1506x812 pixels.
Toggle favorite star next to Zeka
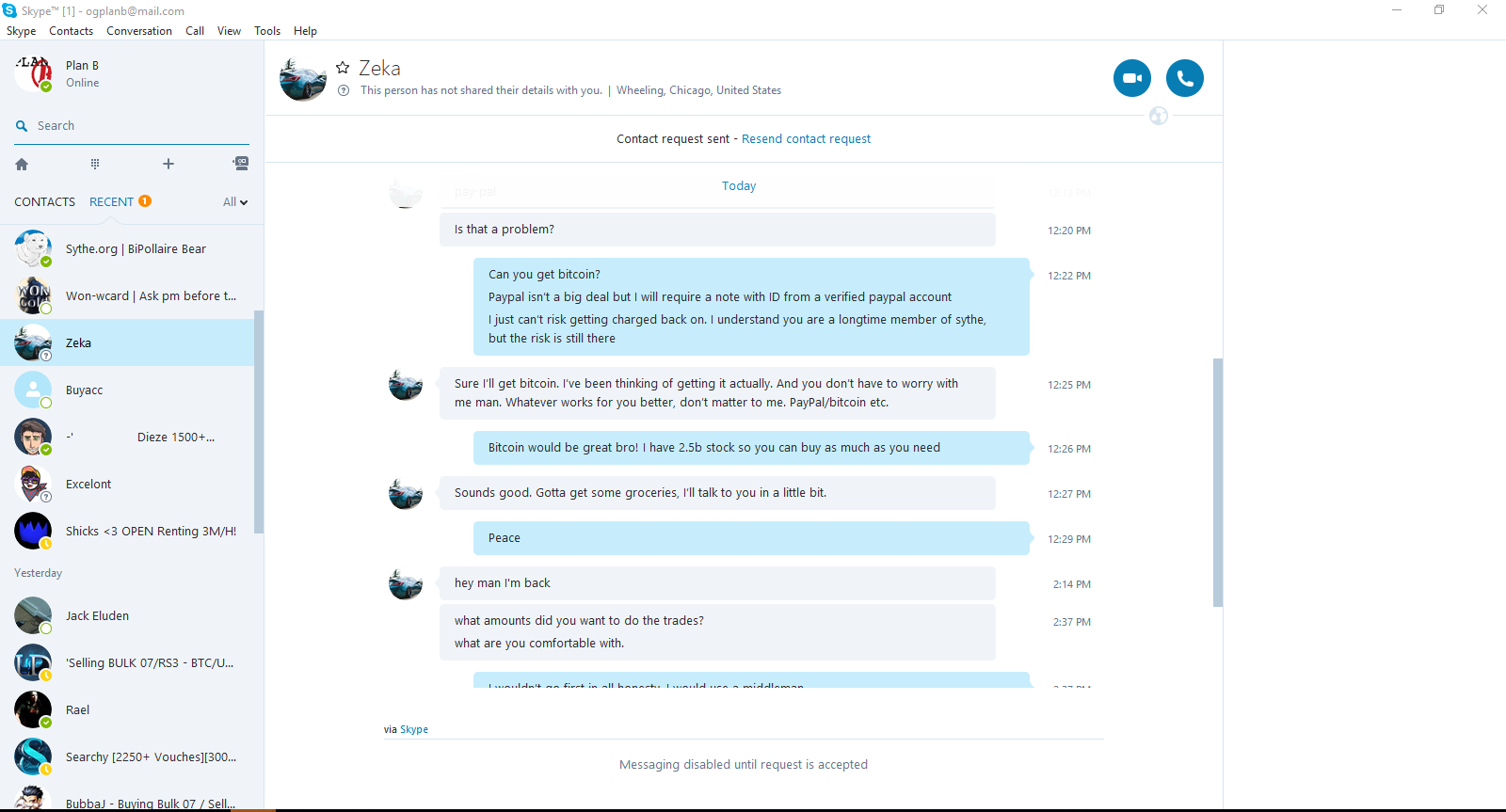pos(343,68)
